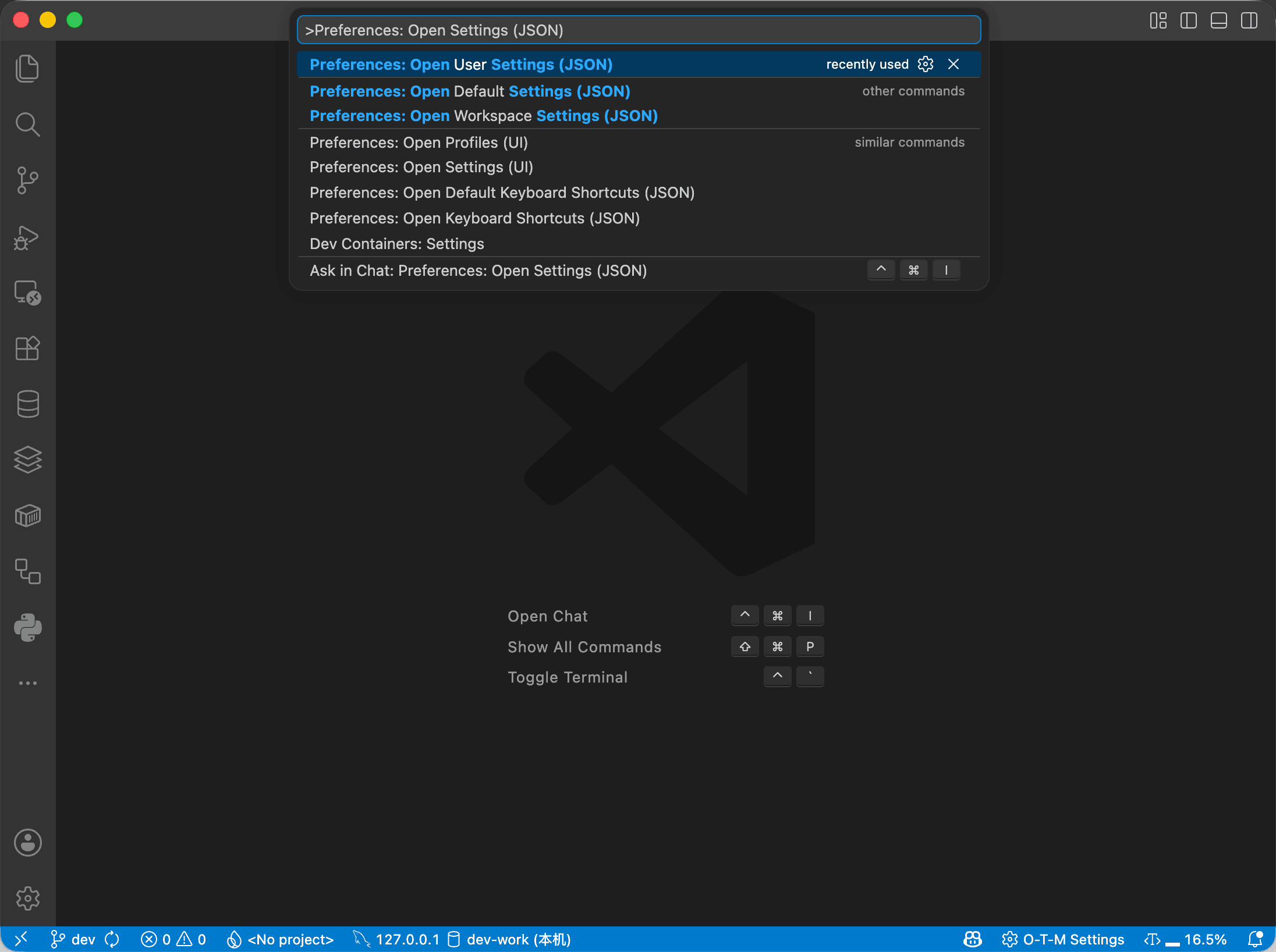Toggle the primary side bar
Screen dimensions: 1276x952
click(x=1189, y=21)
